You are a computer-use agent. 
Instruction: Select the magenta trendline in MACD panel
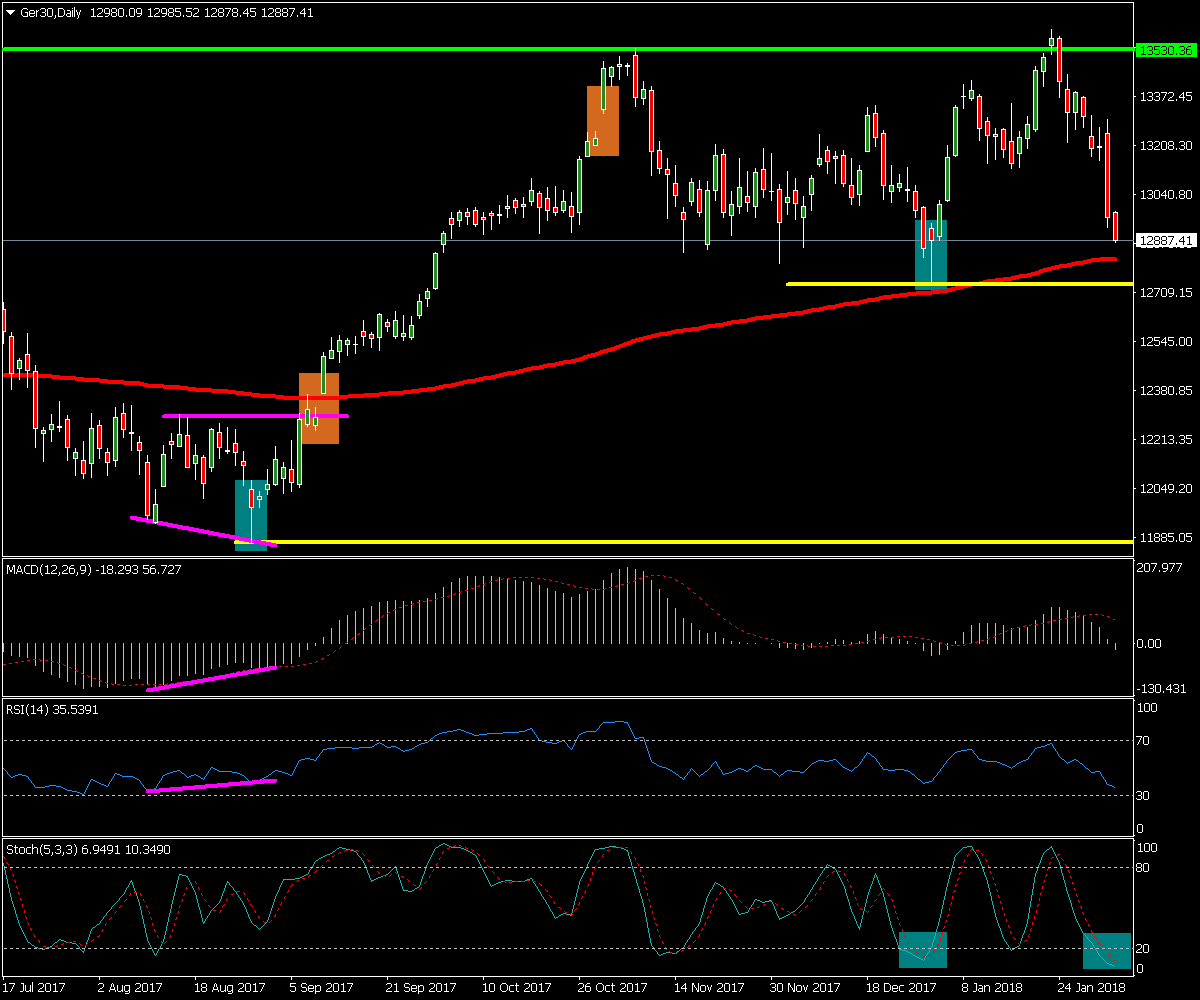[211, 678]
